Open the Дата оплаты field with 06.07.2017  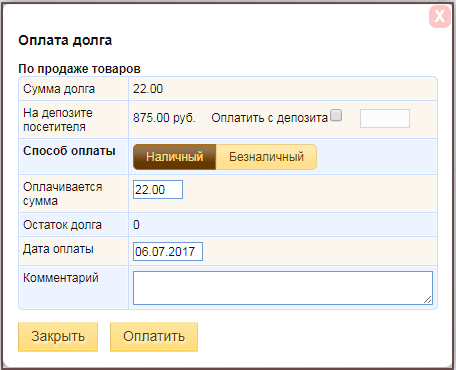(x=168, y=251)
